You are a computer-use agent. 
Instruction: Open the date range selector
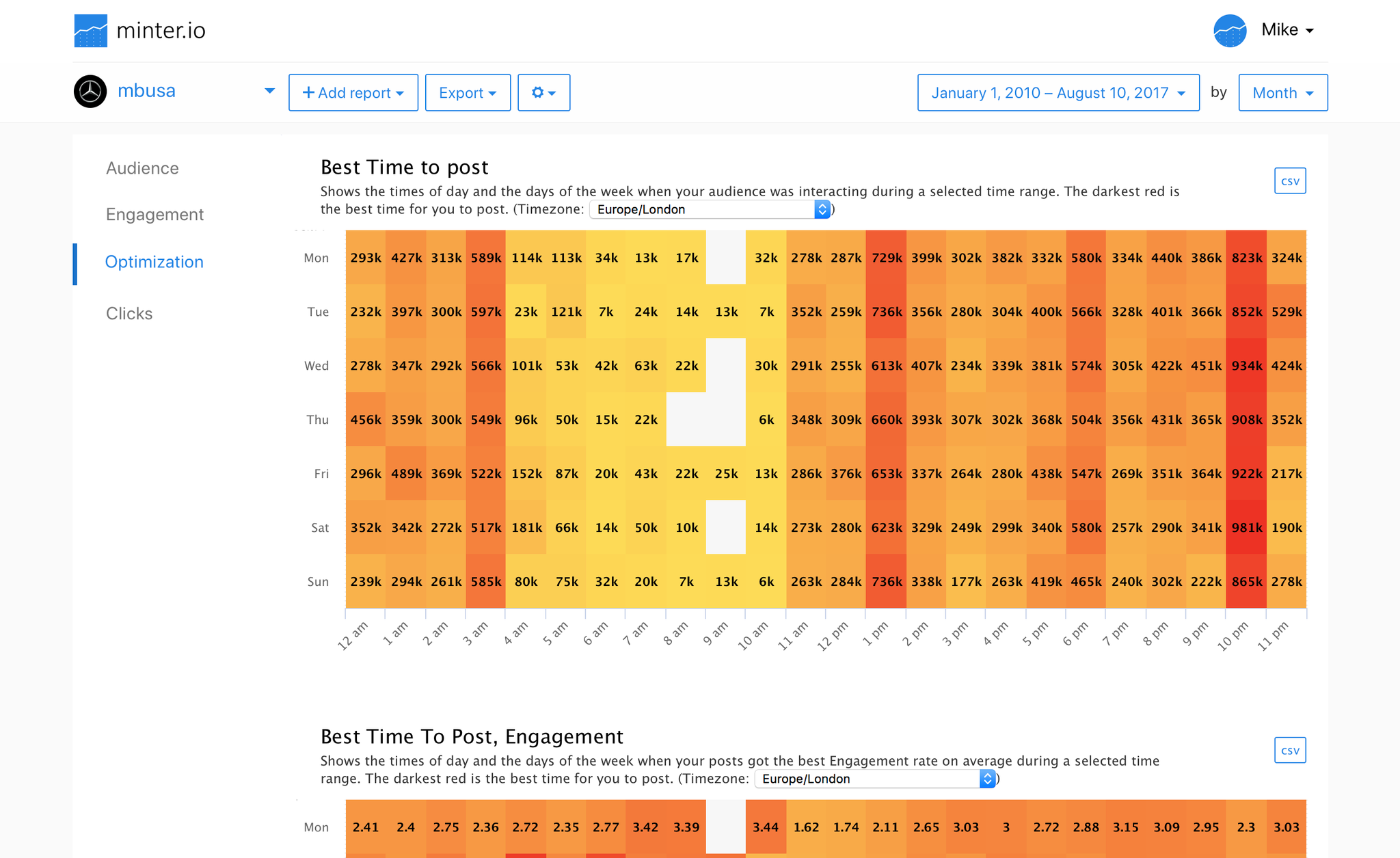(x=1058, y=92)
